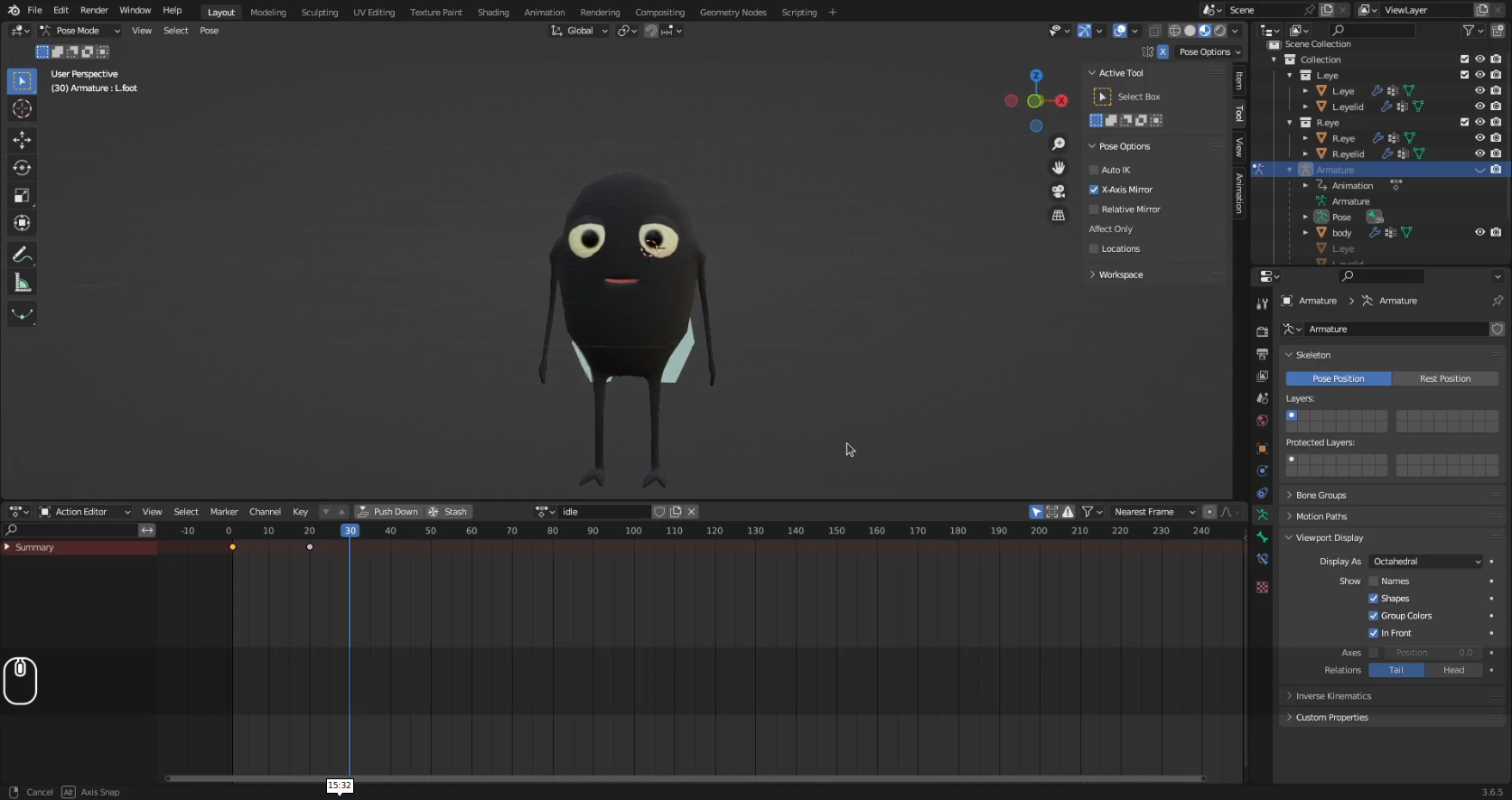The width and height of the screenshot is (1512, 800).
Task: Click the pan hand viewport icon
Action: [x=1059, y=168]
